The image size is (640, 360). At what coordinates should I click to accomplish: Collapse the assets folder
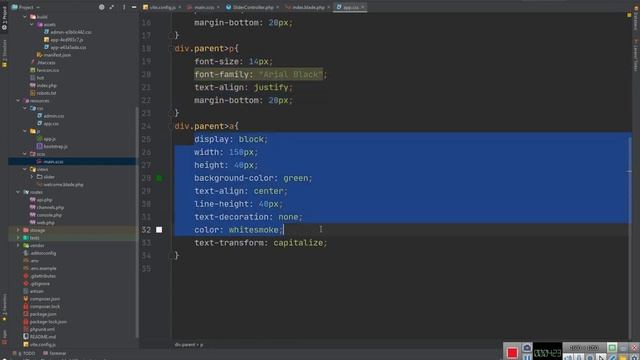pos(32,24)
